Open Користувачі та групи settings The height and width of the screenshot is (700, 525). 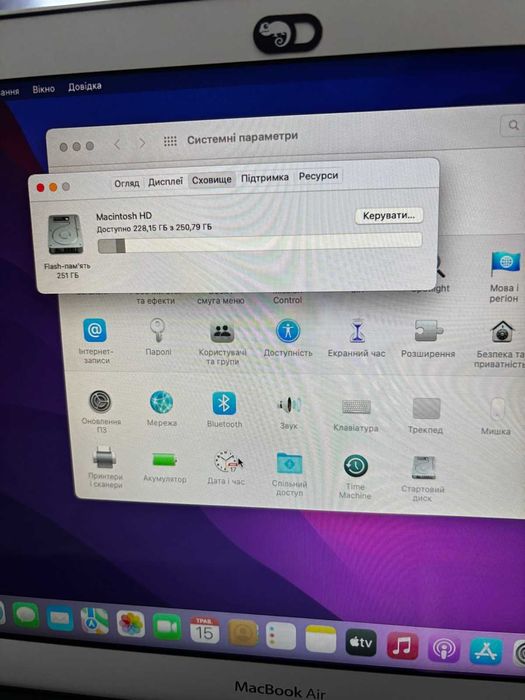[222, 343]
